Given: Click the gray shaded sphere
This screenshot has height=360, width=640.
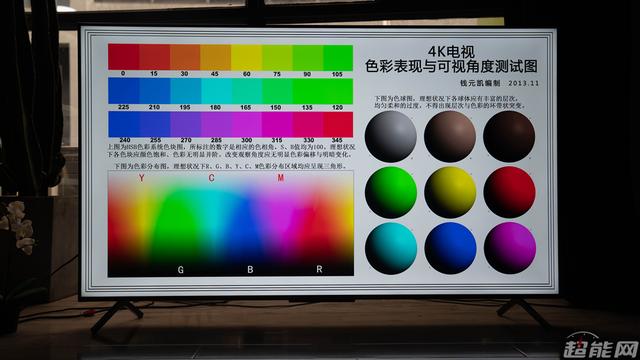Looking at the screenshot, I should (391, 136).
